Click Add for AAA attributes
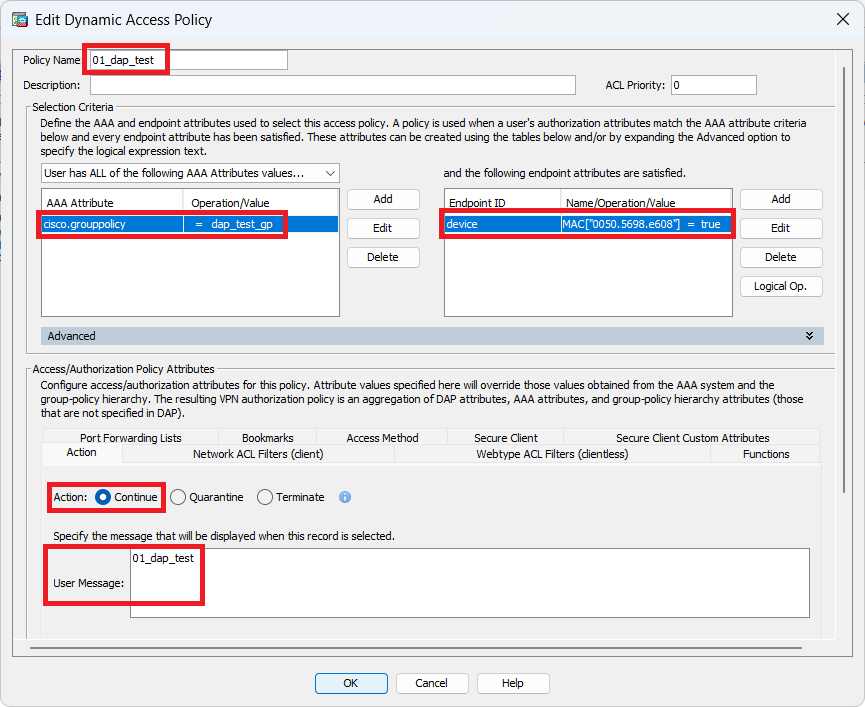 (x=383, y=199)
